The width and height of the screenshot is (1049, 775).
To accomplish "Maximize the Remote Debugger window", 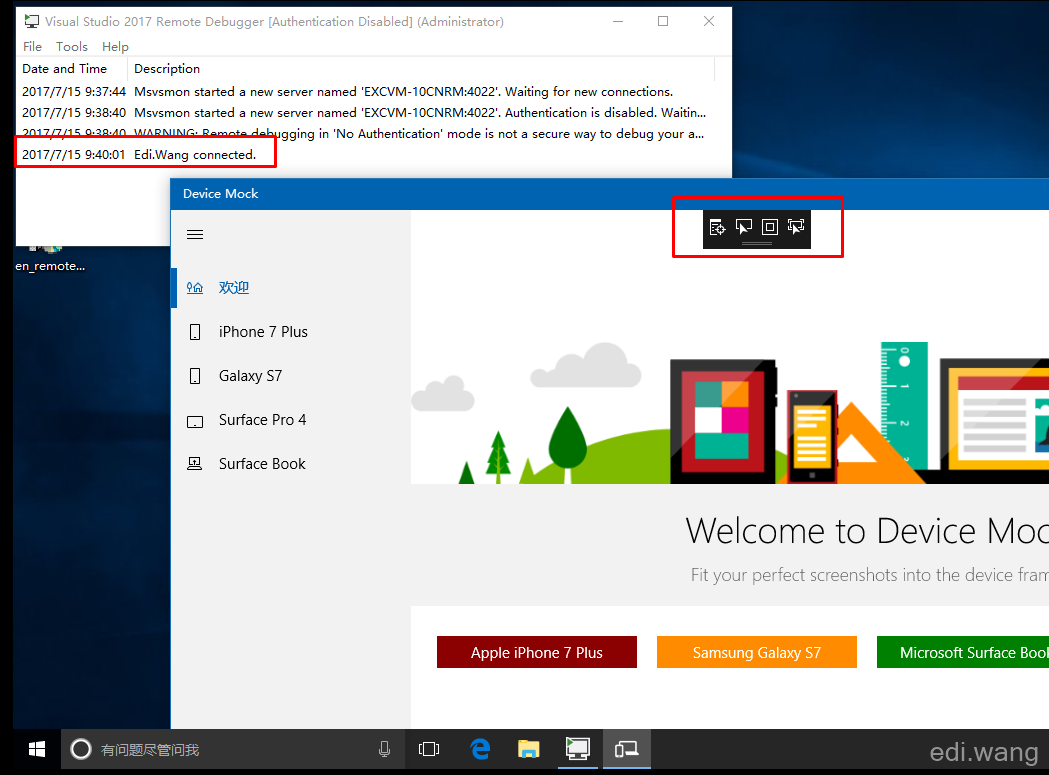I will point(663,21).
